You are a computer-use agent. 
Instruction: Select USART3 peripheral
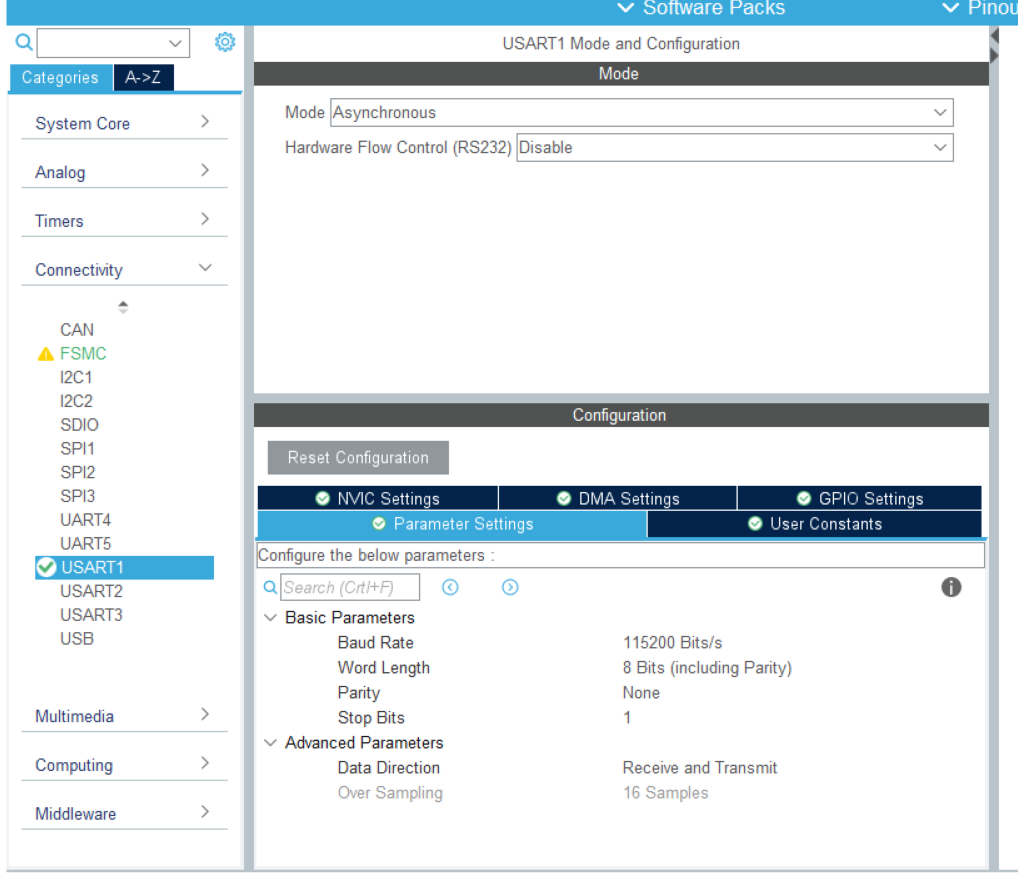coord(92,615)
